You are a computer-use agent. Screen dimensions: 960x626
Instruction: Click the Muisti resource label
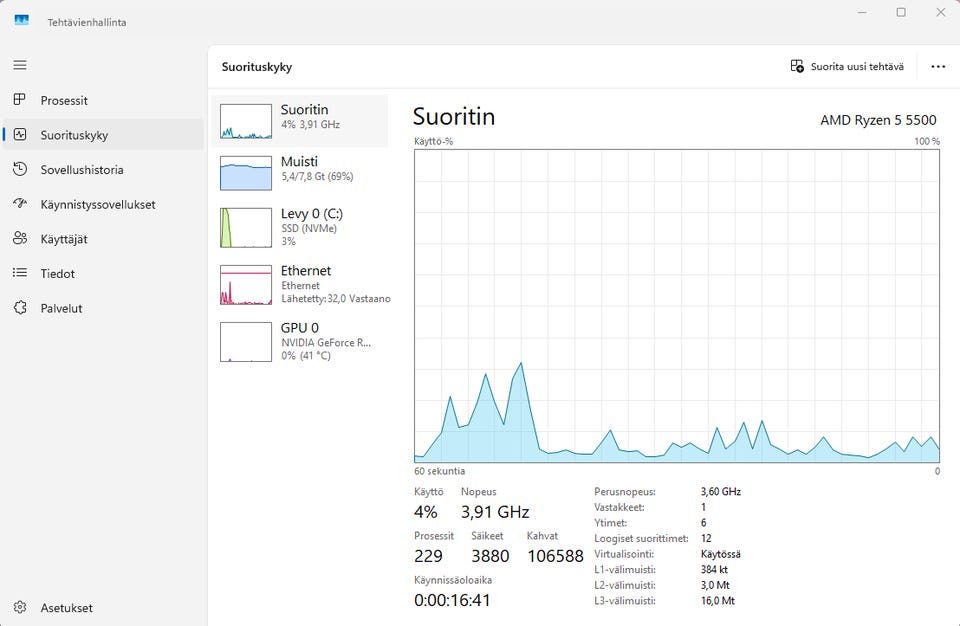tap(299, 161)
